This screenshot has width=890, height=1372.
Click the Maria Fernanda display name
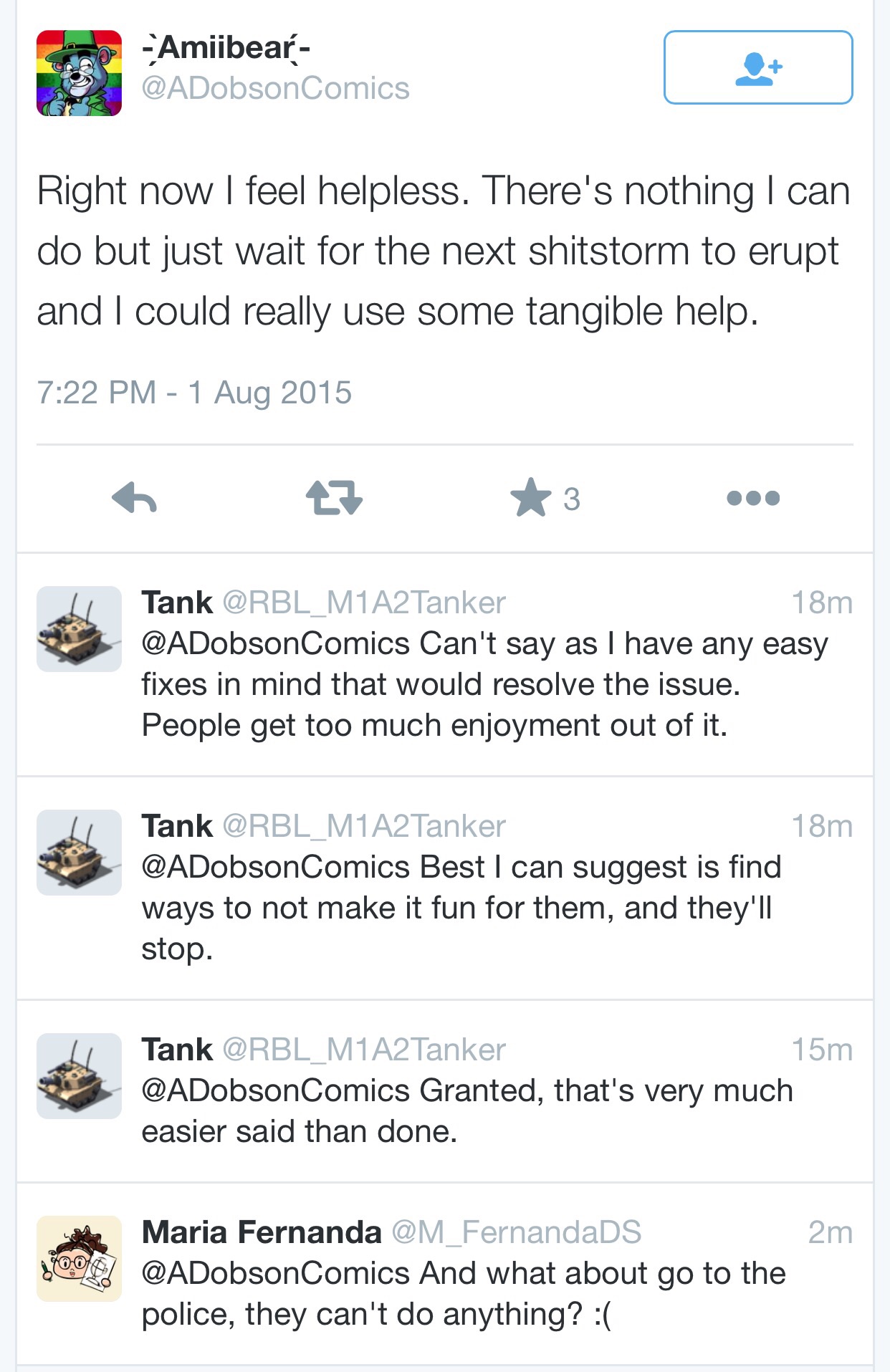point(262,1232)
